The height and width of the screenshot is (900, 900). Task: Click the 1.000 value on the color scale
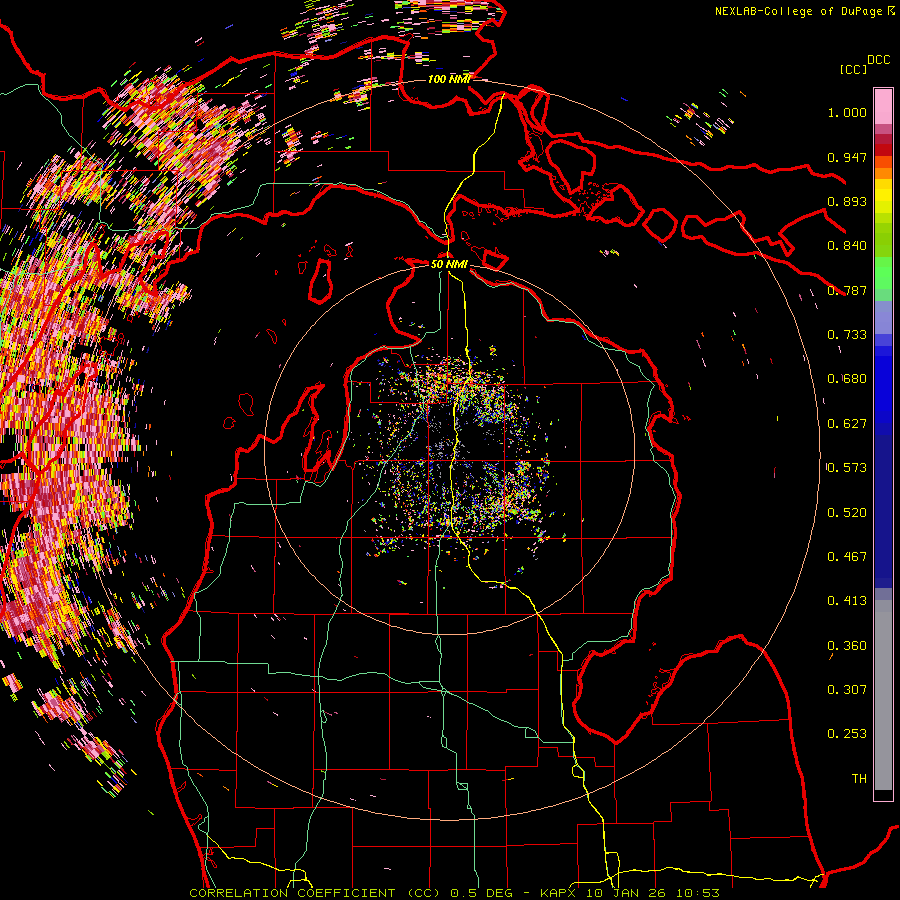(847, 112)
